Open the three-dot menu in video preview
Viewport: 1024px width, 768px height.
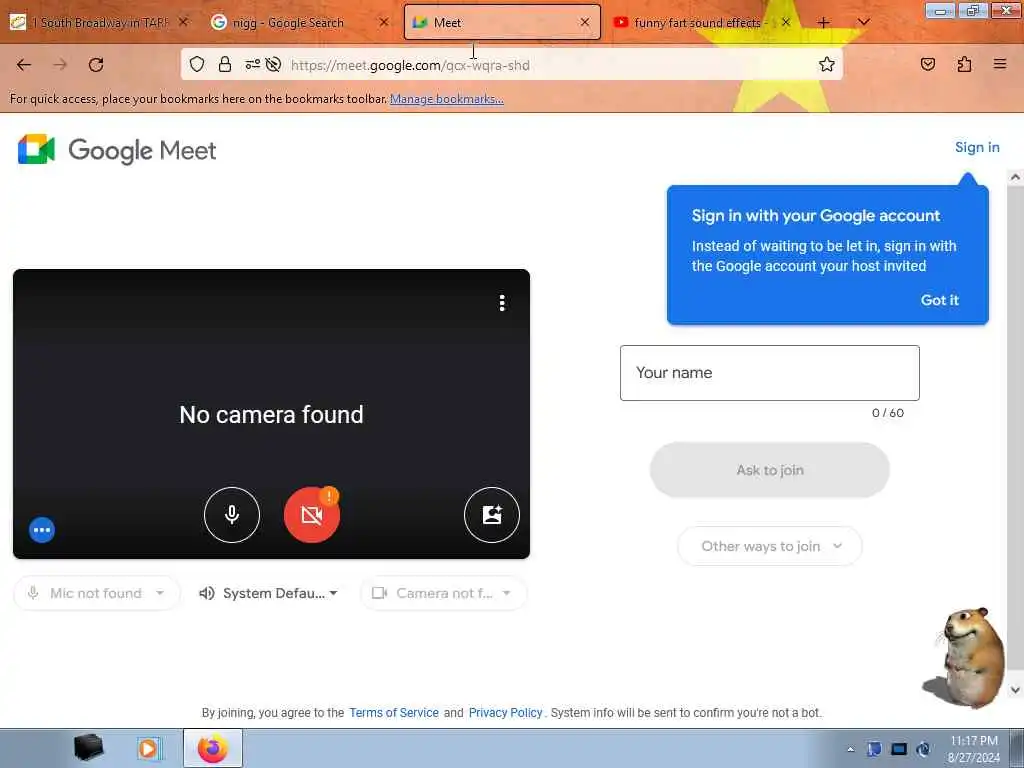pyautogui.click(x=502, y=302)
